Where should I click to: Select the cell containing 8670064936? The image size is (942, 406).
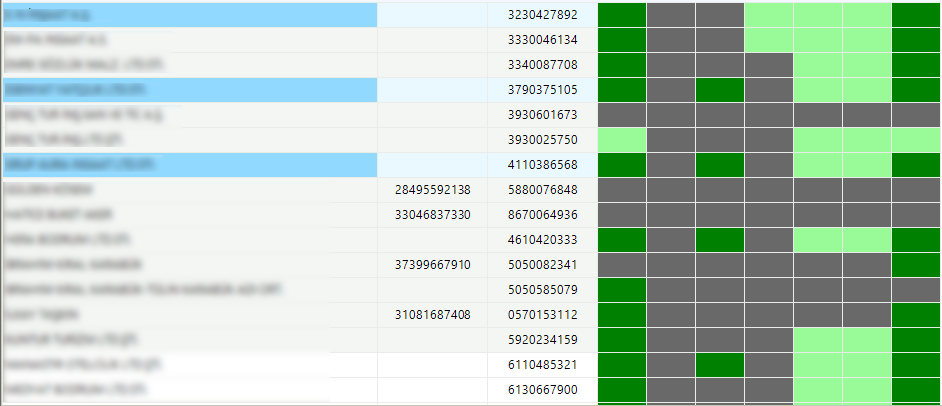[542, 215]
